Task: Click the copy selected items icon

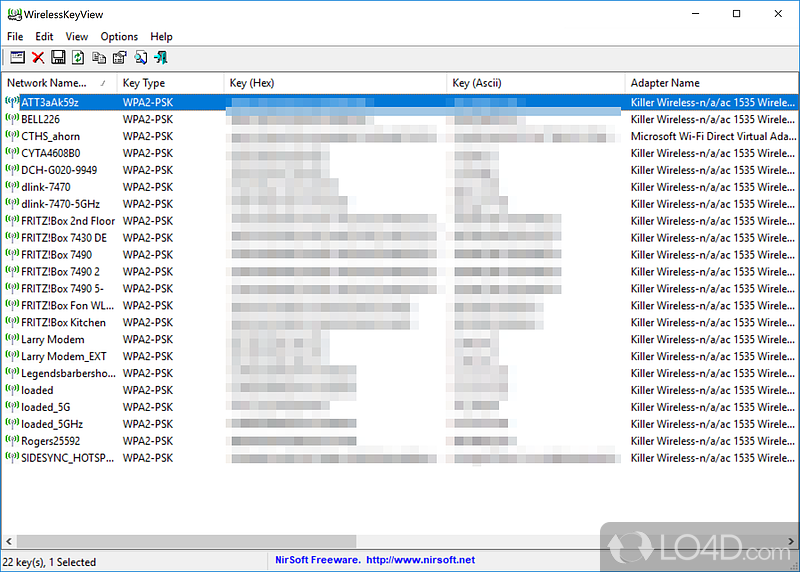Action: coord(99,58)
